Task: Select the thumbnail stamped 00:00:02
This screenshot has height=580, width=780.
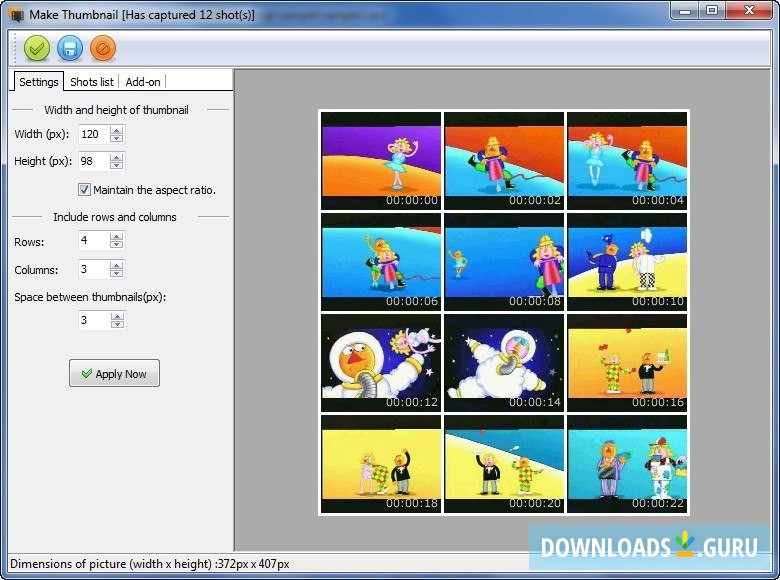Action: click(504, 161)
